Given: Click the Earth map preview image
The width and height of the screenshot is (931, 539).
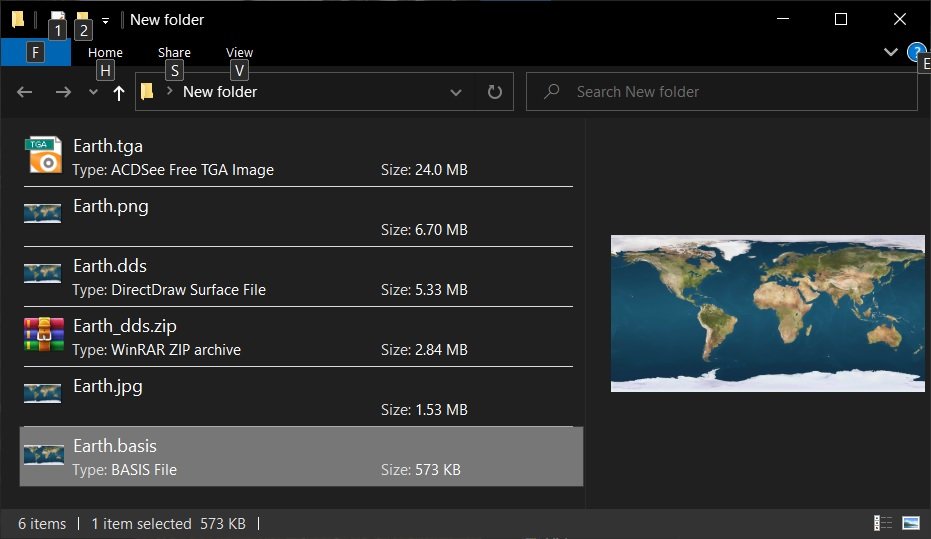Looking at the screenshot, I should point(767,313).
